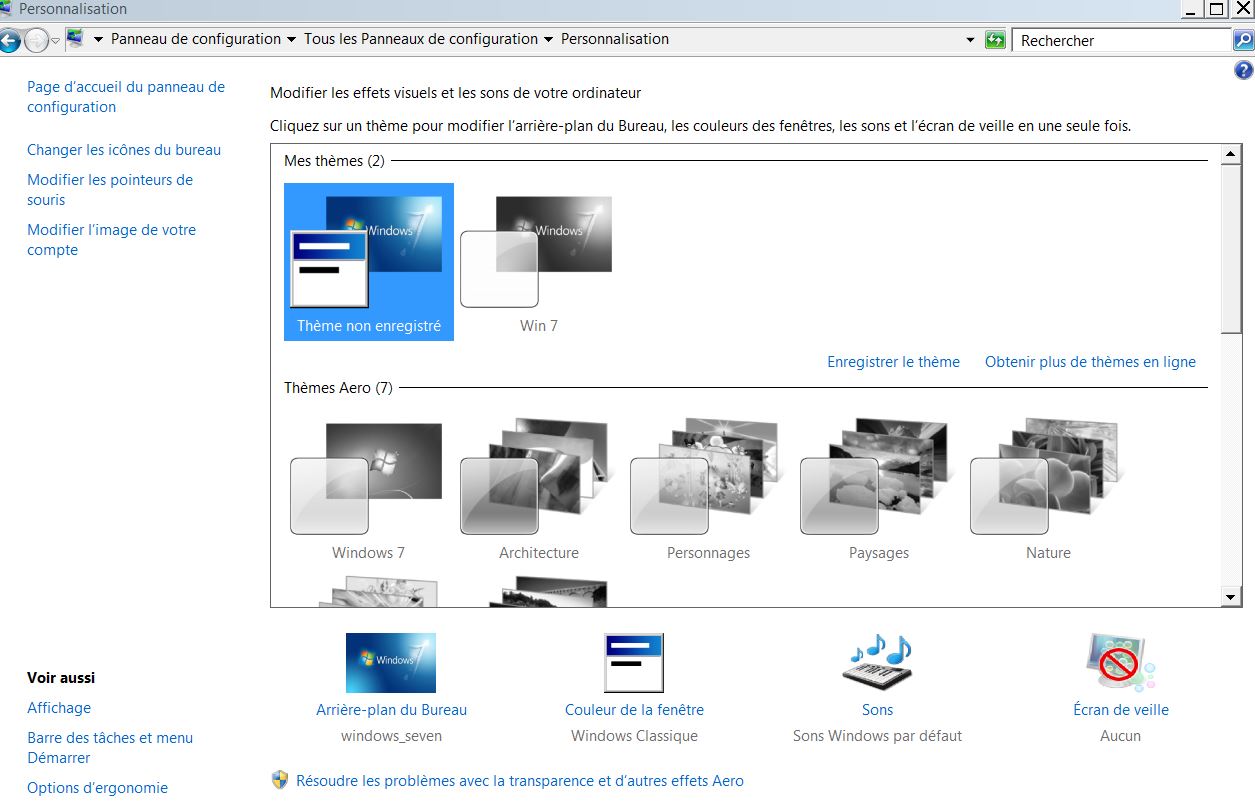Open the address bar history dropdown arrow
This screenshot has height=811, width=1255.
pyautogui.click(x=970, y=40)
